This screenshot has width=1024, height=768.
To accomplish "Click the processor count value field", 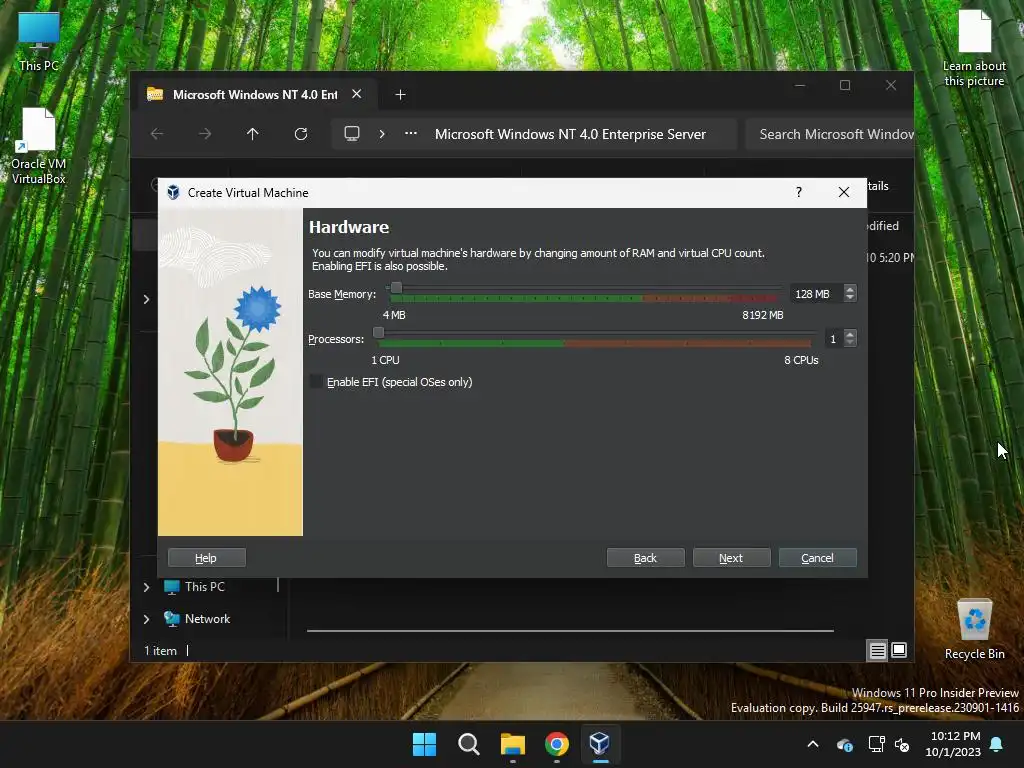I will [833, 339].
